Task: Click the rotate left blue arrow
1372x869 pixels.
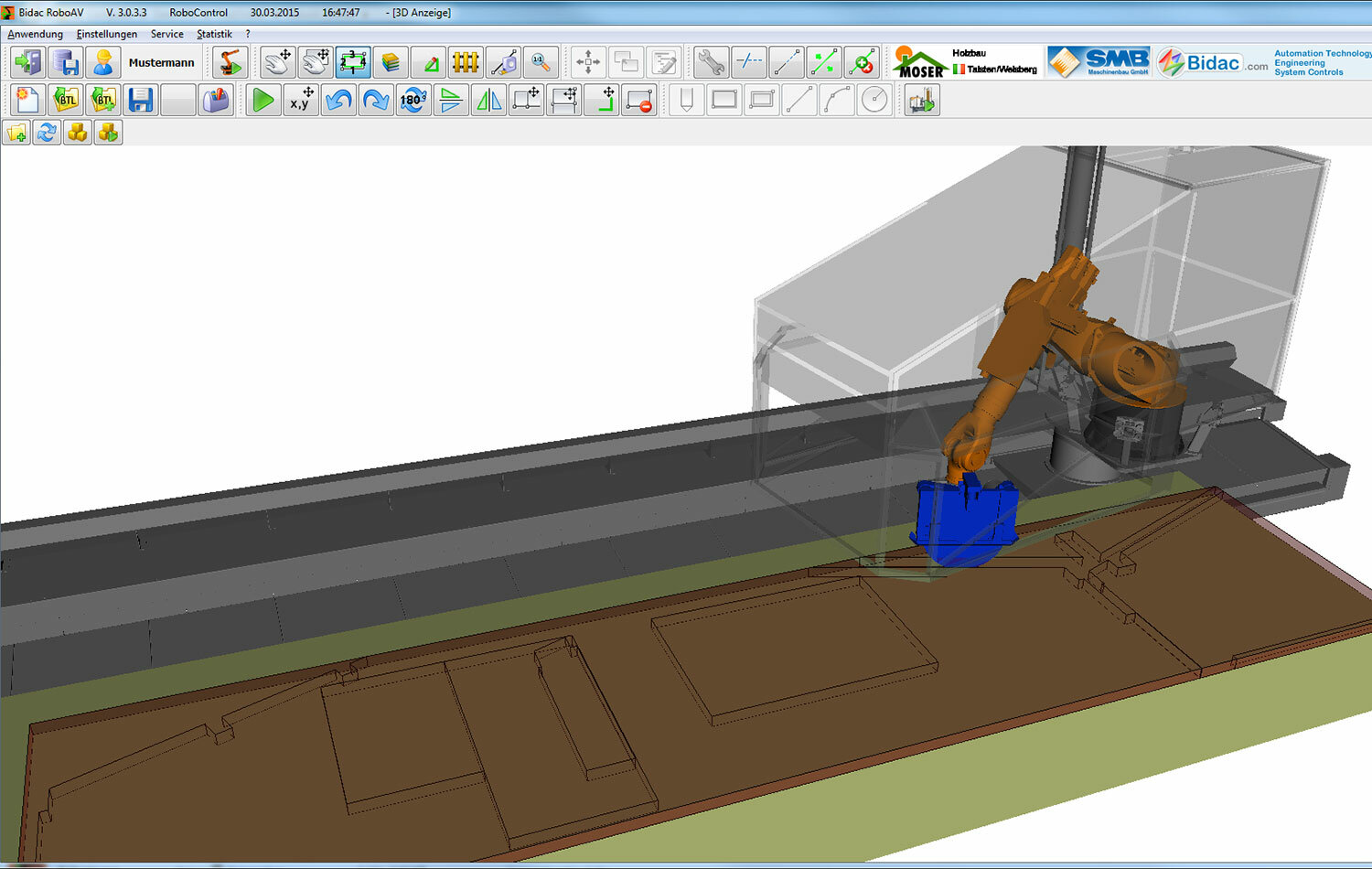Action: pyautogui.click(x=338, y=100)
